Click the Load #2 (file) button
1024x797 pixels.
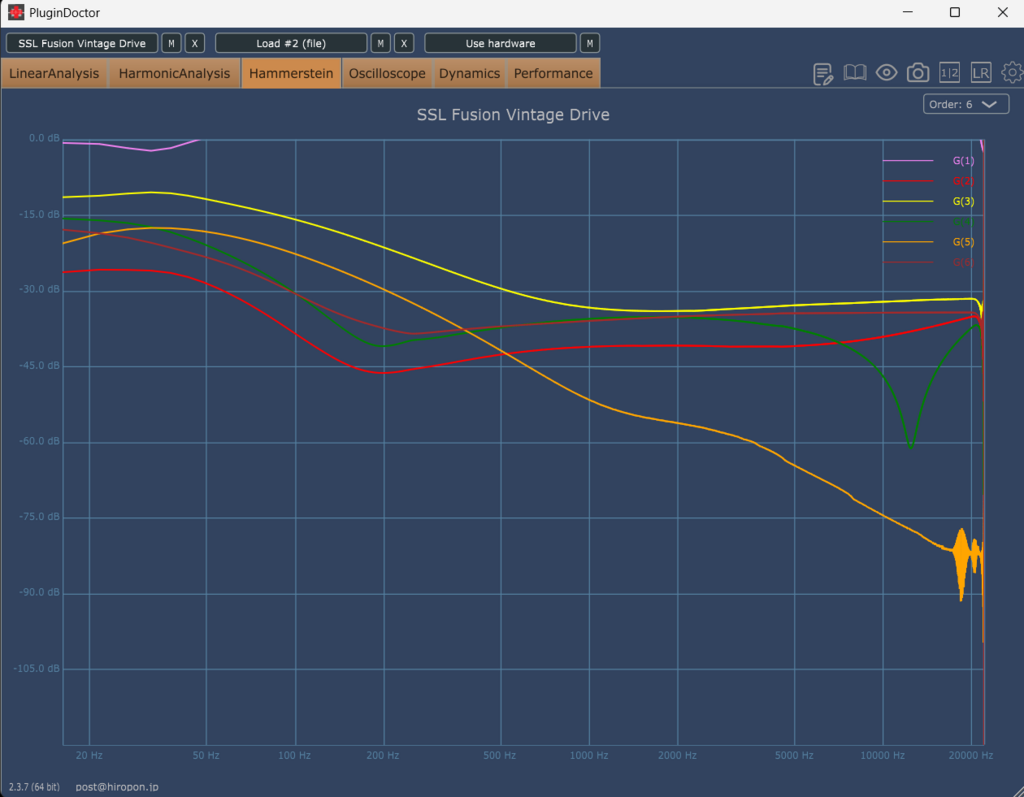click(291, 43)
